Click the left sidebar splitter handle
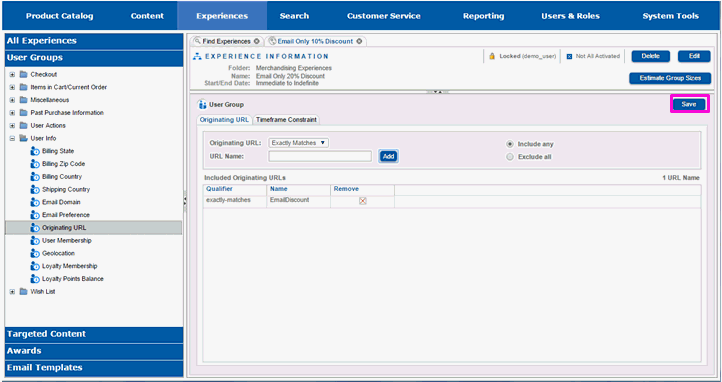 tap(185, 201)
